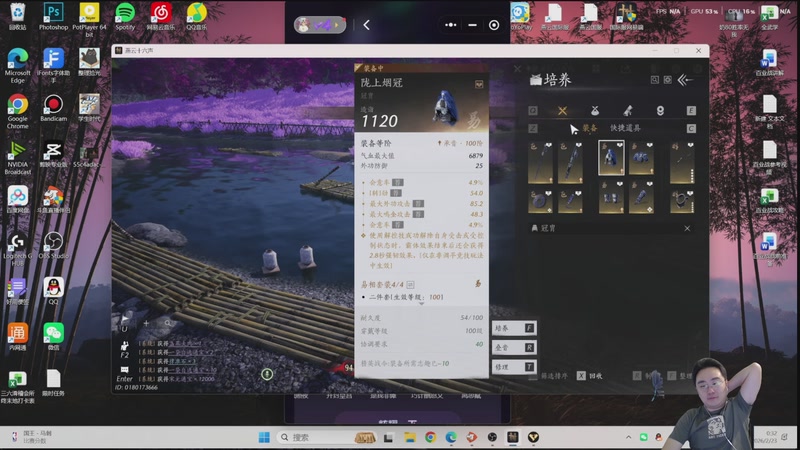Open File Explorer from taskbar
This screenshot has width=800, height=450.
(410, 437)
